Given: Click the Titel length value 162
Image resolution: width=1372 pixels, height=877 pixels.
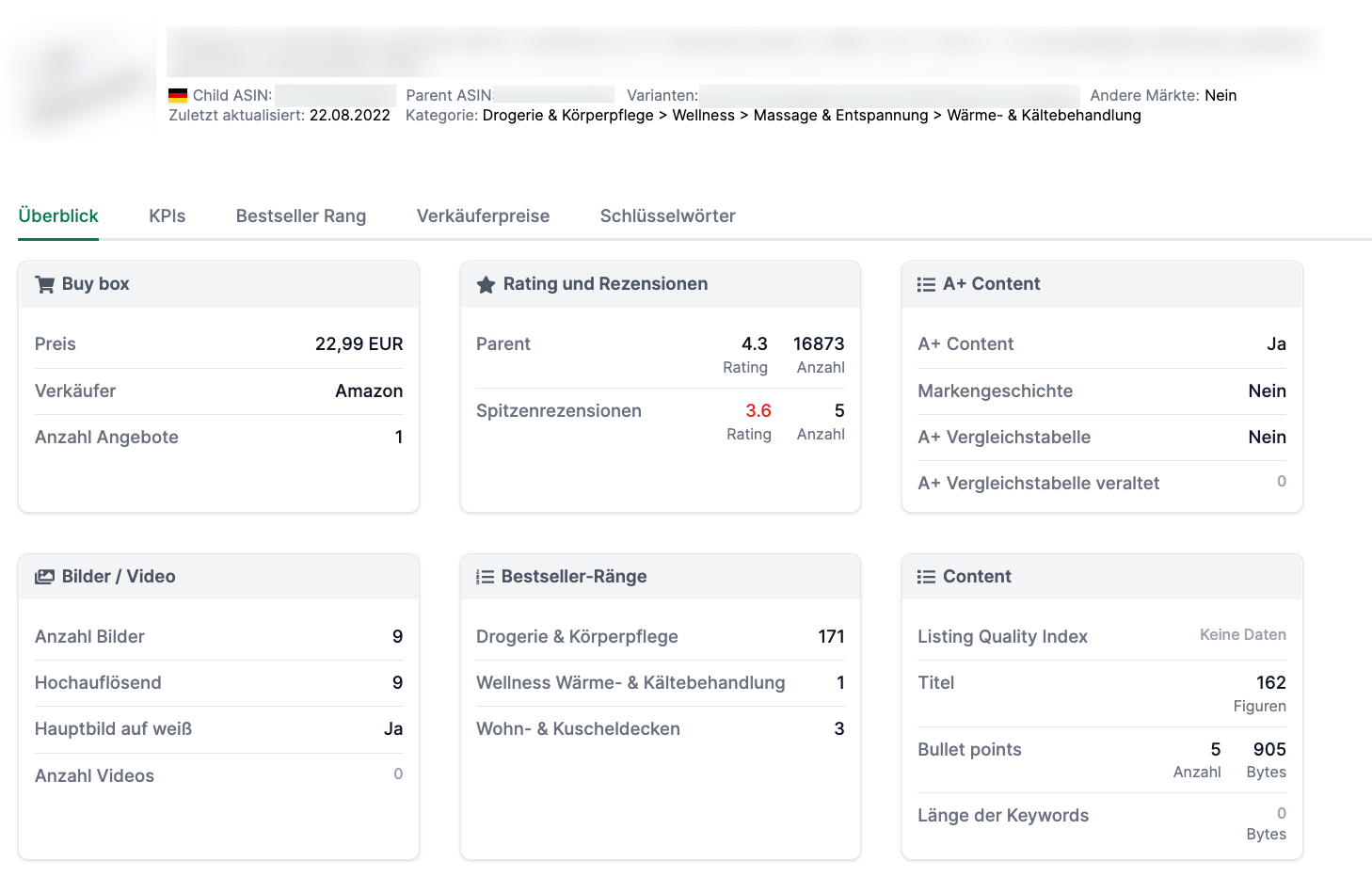Looking at the screenshot, I should [1271, 683].
